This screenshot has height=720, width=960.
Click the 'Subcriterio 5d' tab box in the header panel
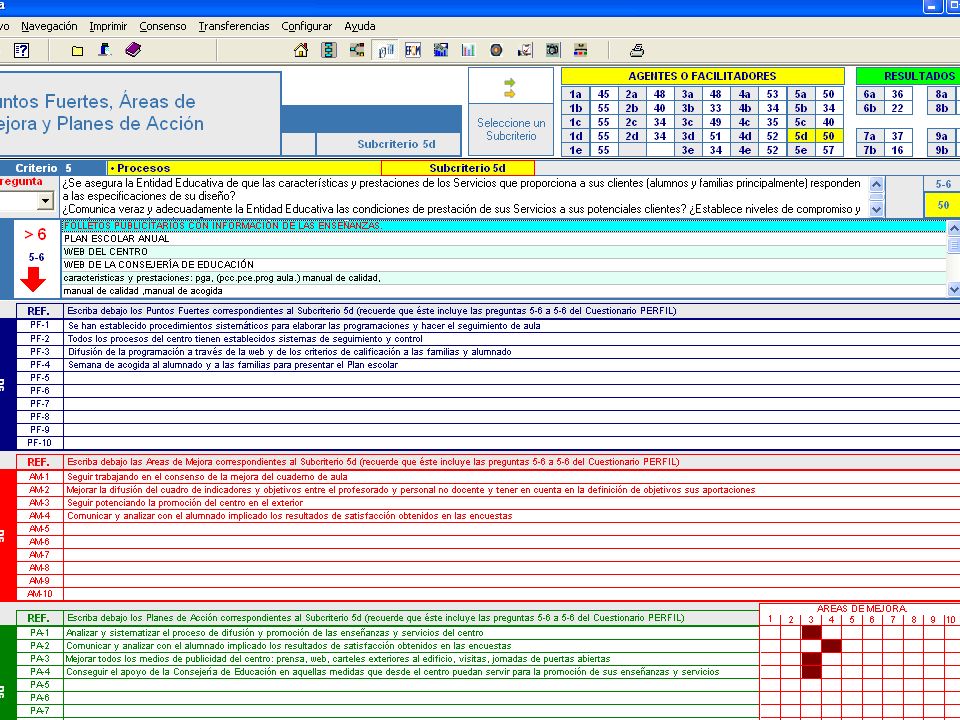tap(388, 144)
